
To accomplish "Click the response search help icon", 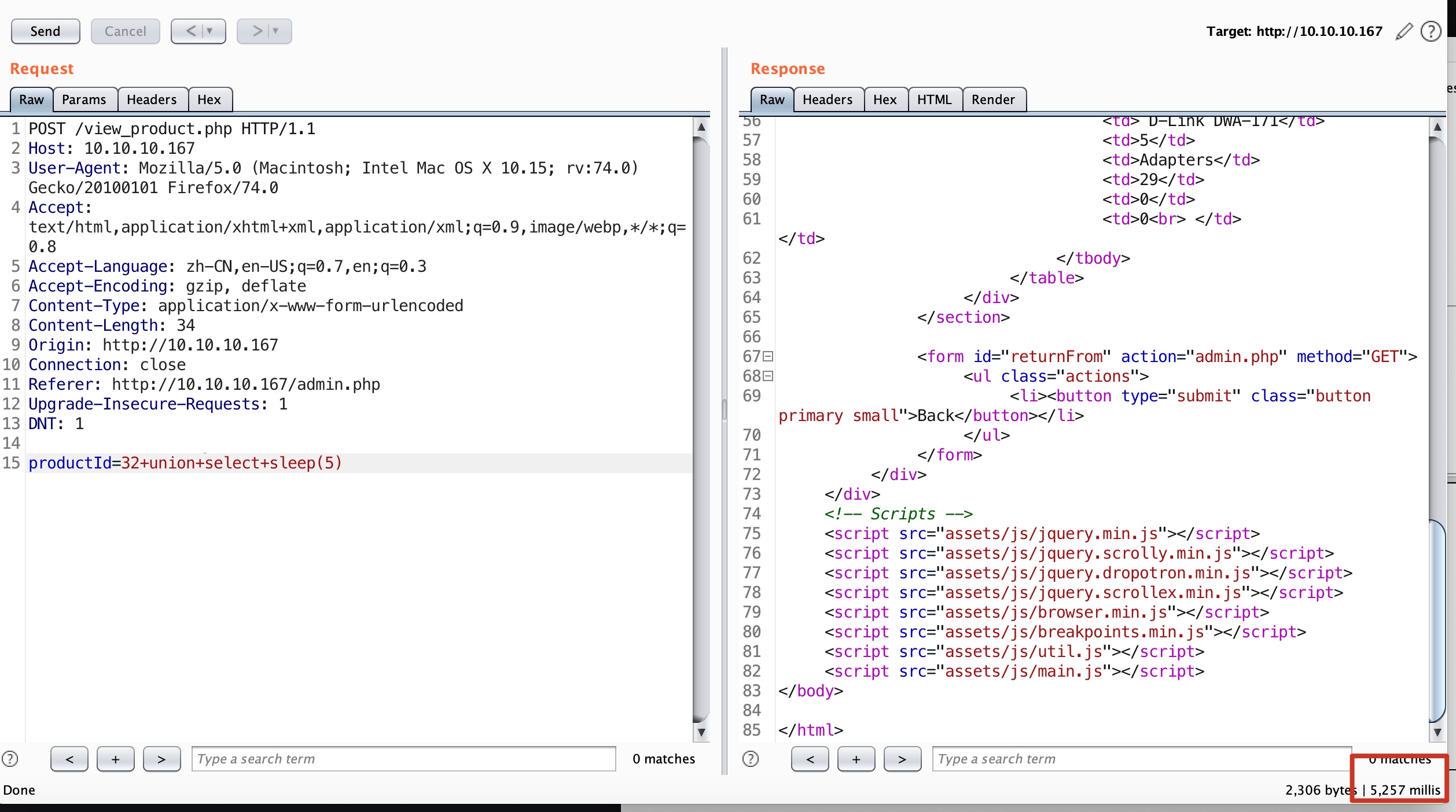I will point(751,758).
